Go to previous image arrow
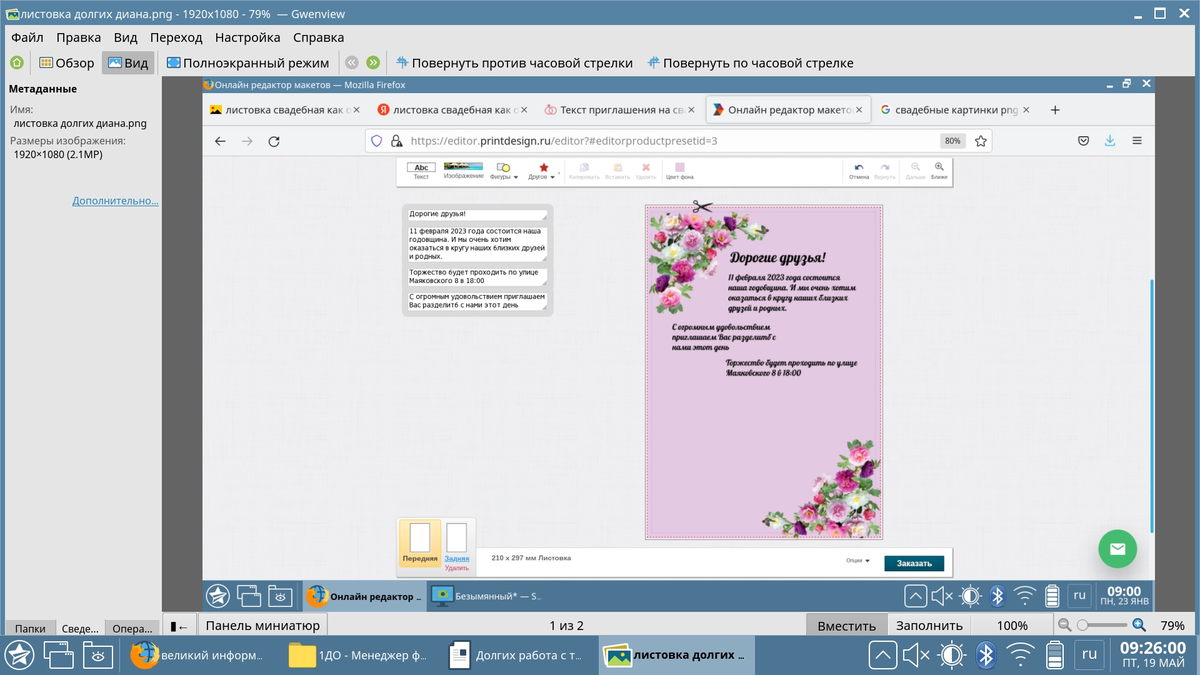 pos(351,62)
